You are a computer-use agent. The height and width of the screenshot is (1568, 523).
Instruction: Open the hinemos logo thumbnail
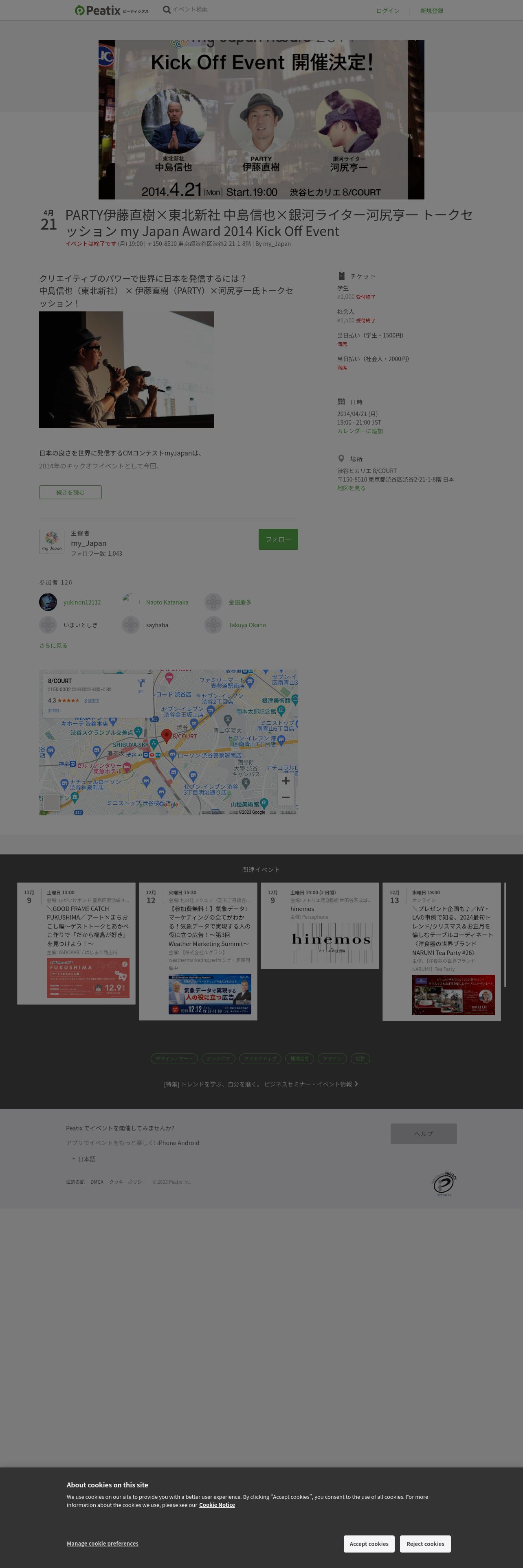332,942
